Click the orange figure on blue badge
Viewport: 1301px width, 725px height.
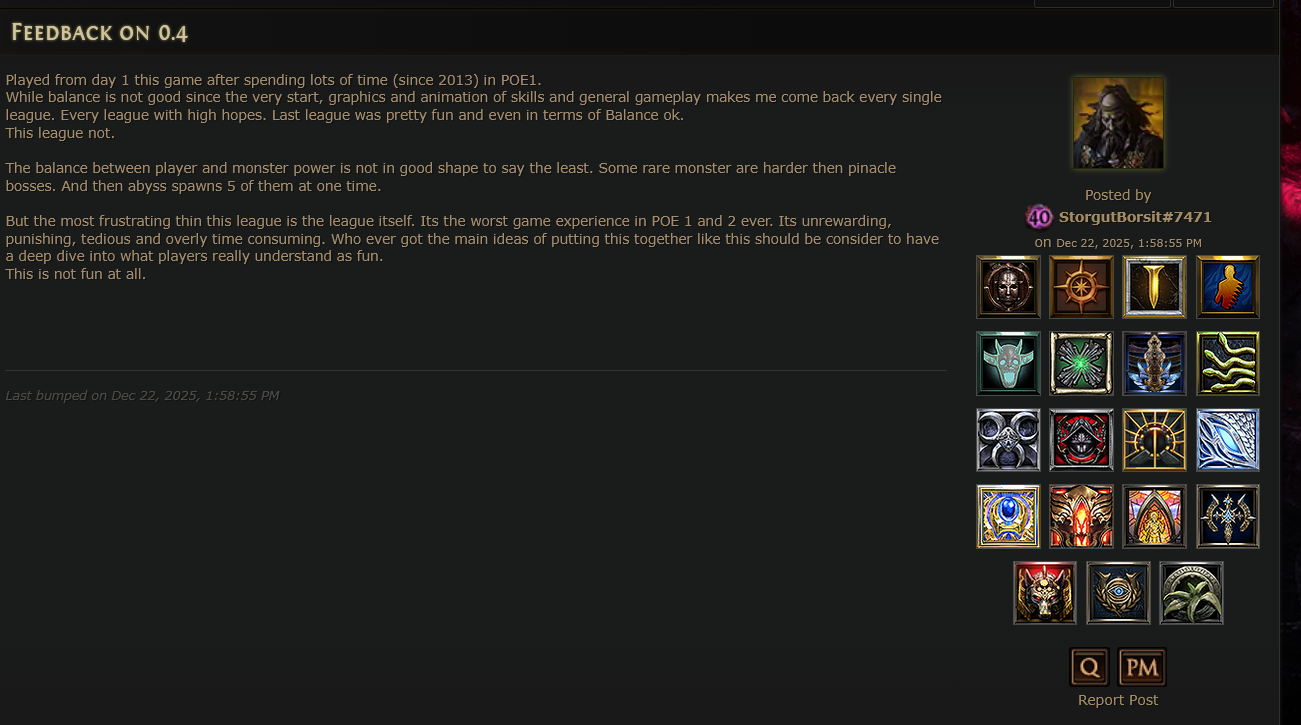click(1228, 287)
